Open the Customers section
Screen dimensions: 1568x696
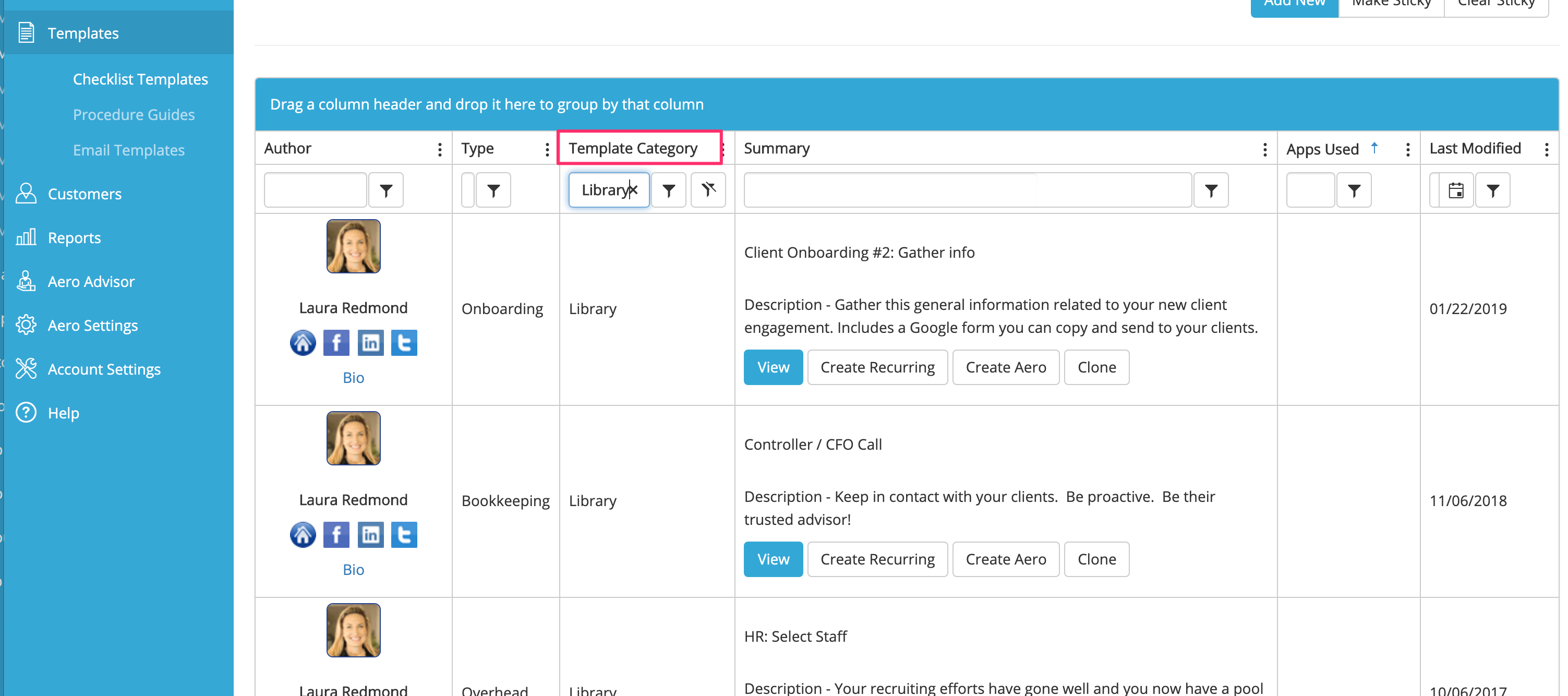[85, 194]
